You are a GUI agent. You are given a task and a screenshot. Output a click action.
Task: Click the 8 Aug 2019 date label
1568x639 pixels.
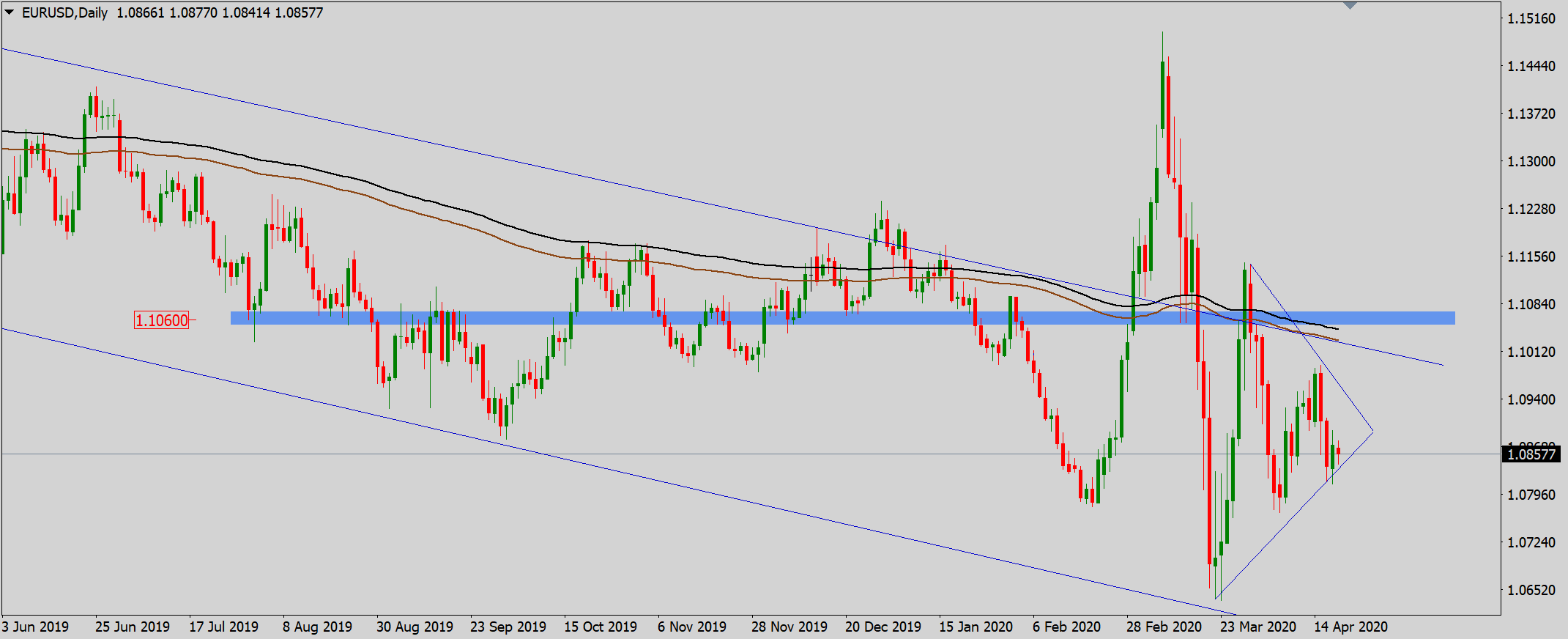(318, 627)
